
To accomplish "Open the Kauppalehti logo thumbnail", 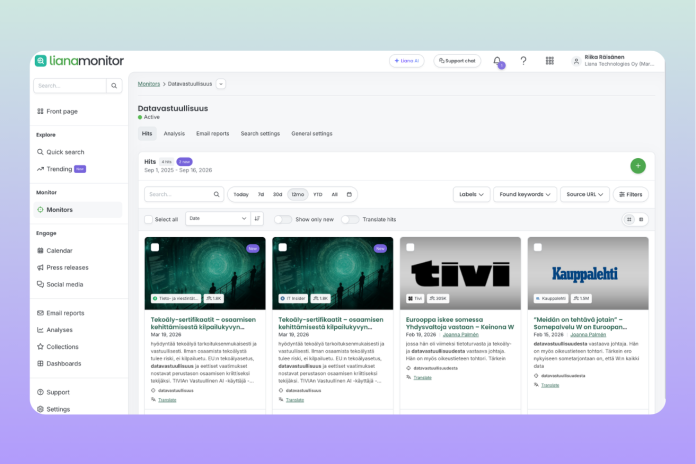I will [588, 273].
